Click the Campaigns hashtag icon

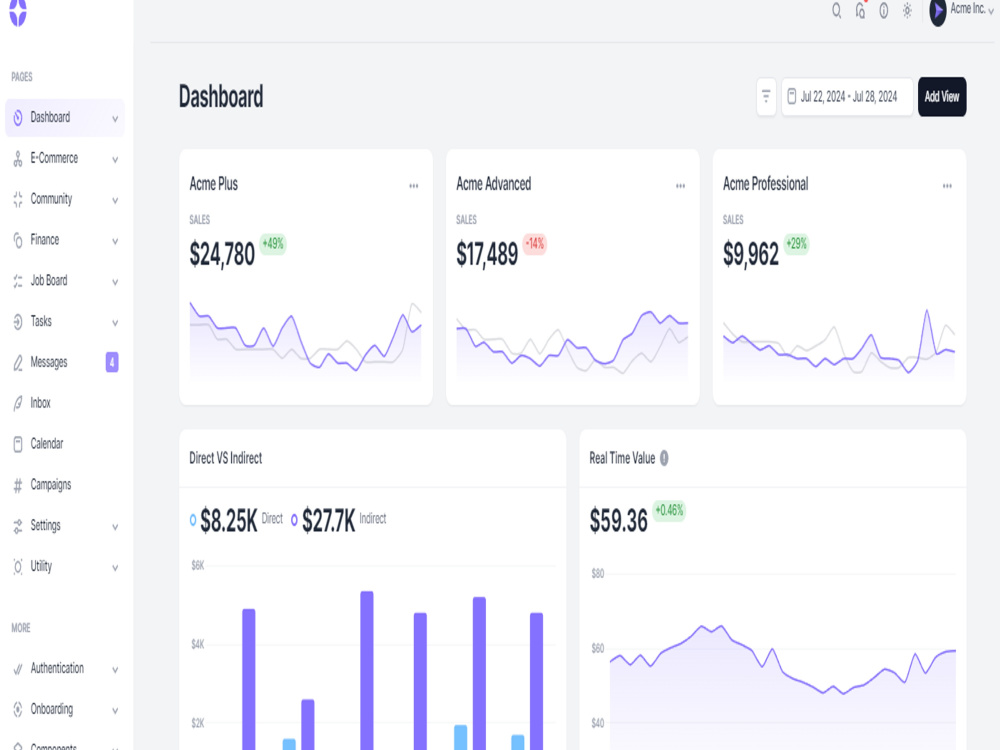(x=18, y=485)
